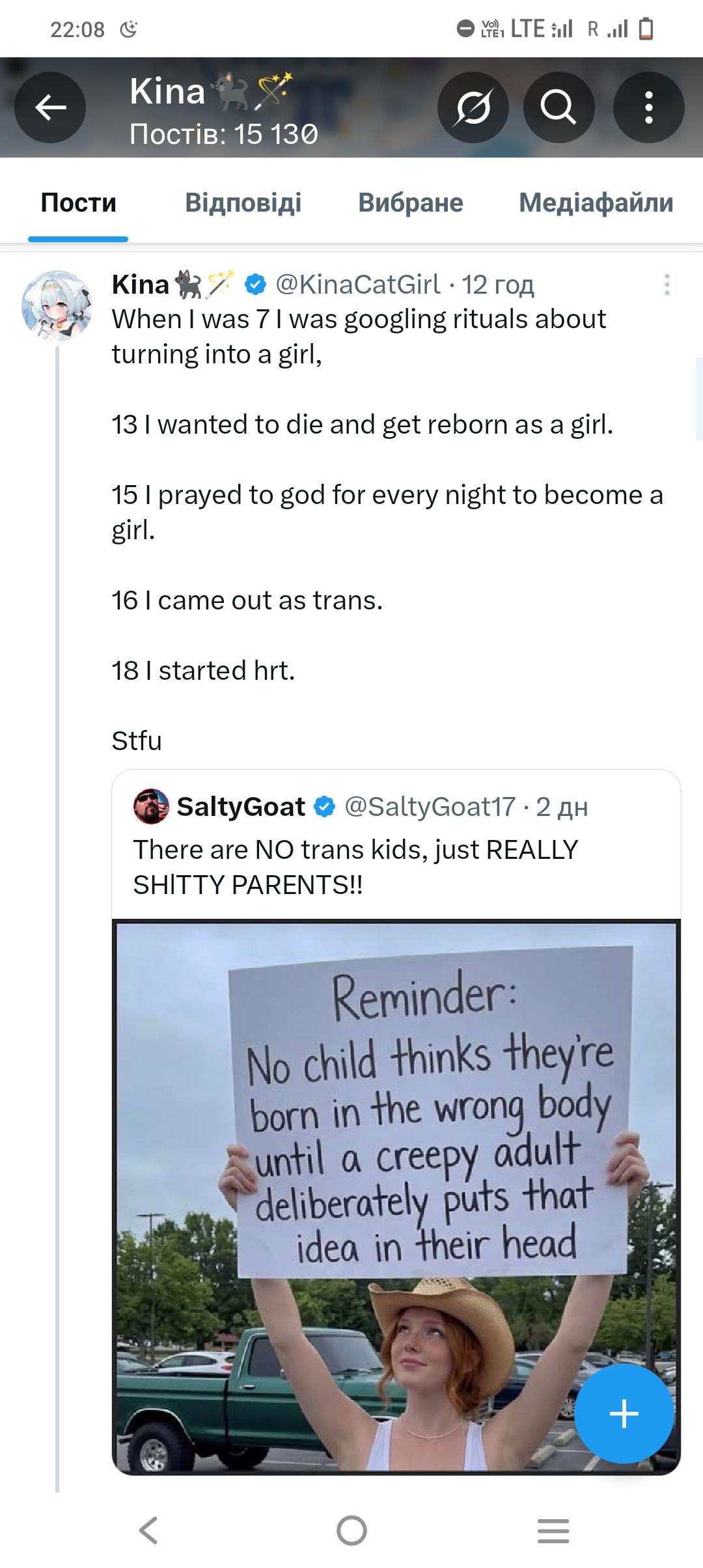The height and width of the screenshot is (1568, 703).
Task: Tap the back arrow button
Action: 51,107
